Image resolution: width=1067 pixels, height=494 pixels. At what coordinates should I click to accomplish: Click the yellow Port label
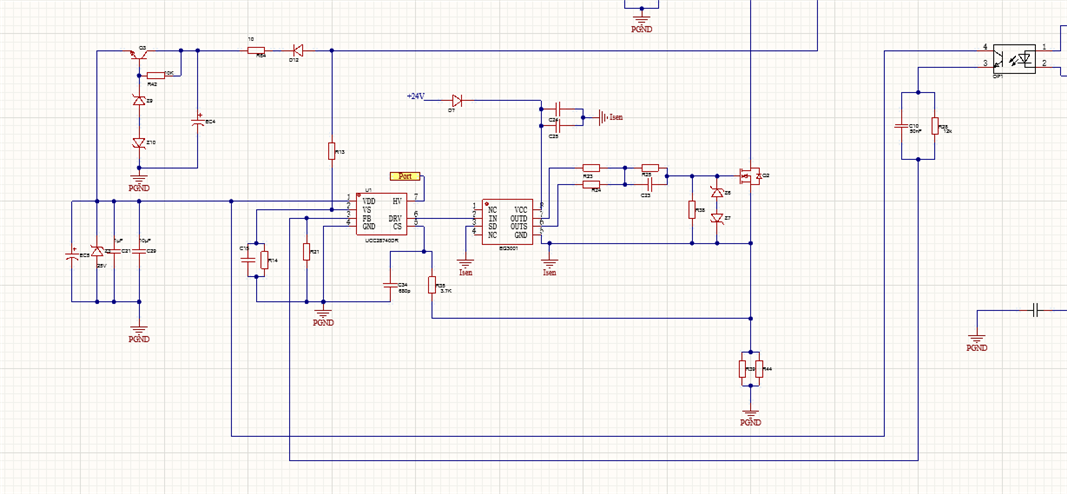(405, 176)
